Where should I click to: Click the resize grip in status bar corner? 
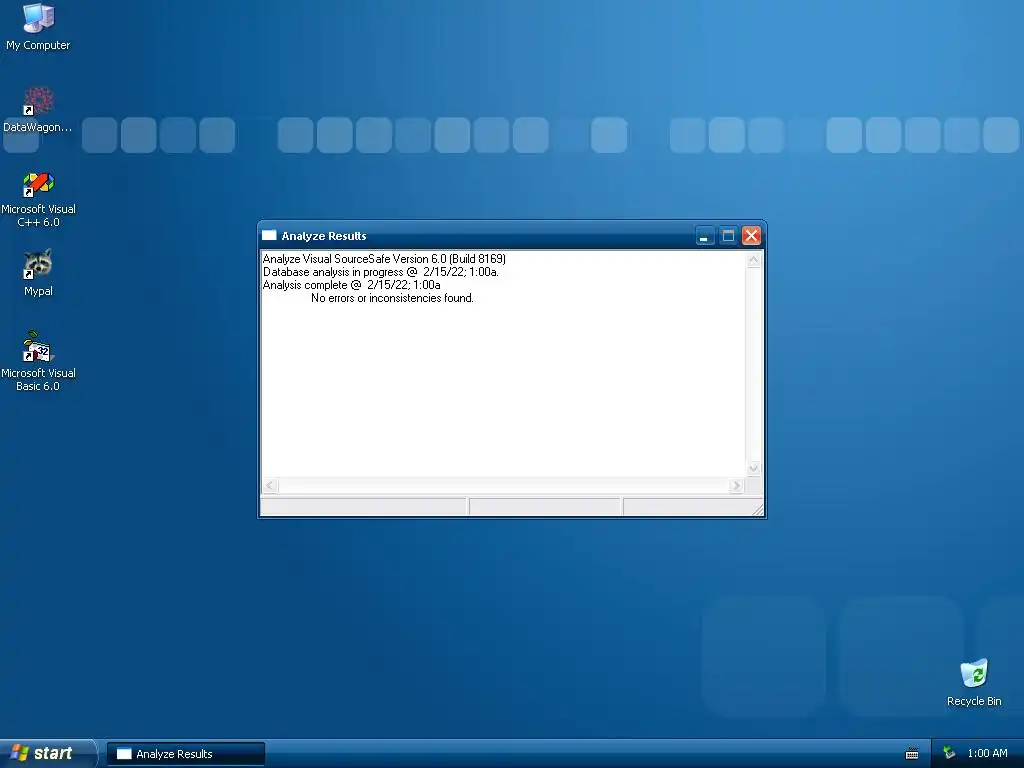tap(758, 509)
